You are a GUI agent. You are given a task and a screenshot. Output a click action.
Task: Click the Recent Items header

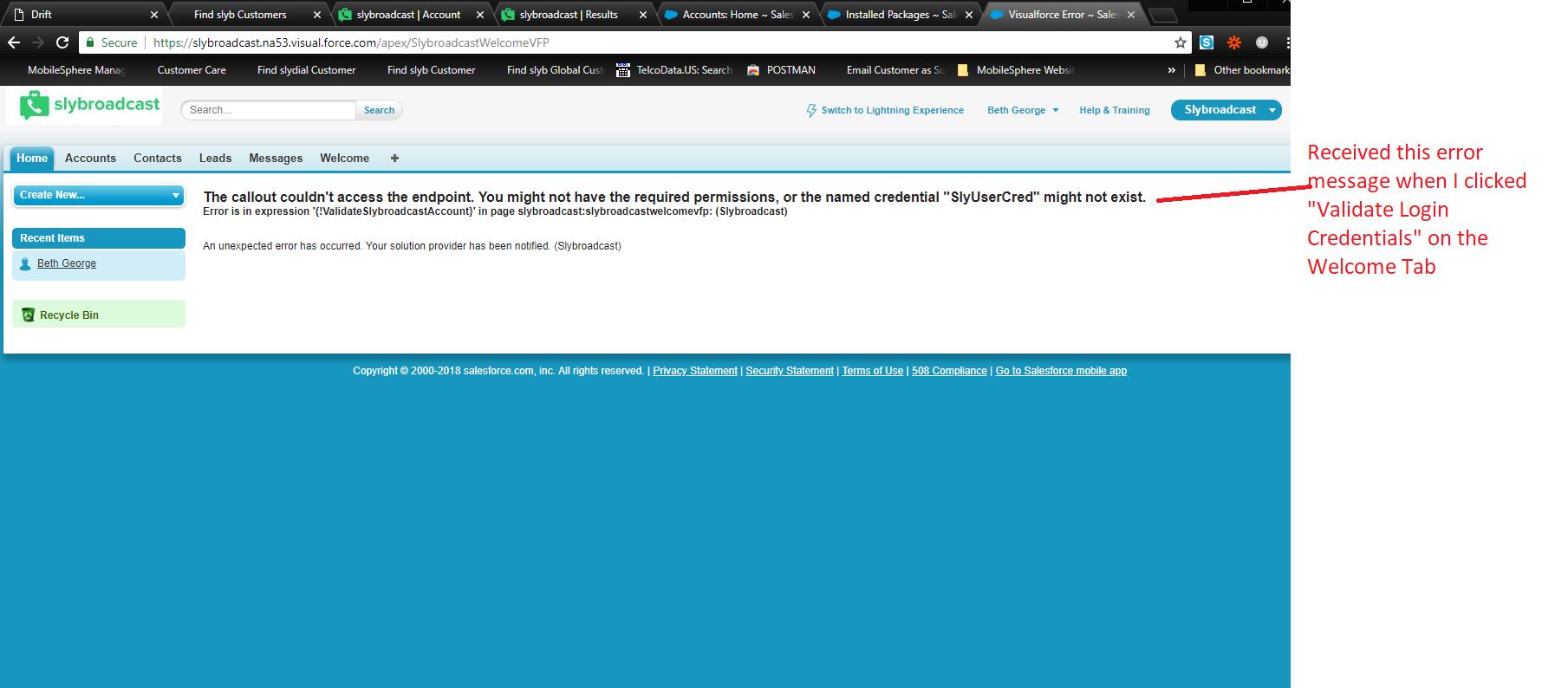(99, 238)
